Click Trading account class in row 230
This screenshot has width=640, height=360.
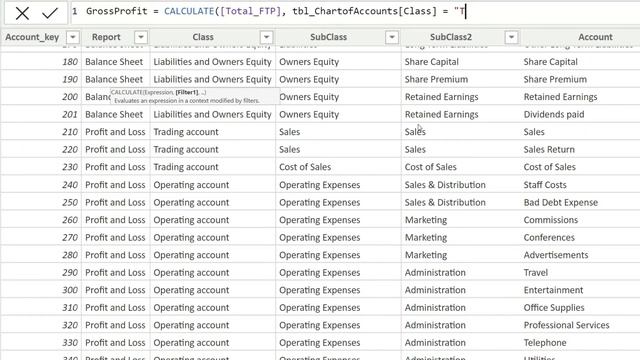[x=186, y=167]
